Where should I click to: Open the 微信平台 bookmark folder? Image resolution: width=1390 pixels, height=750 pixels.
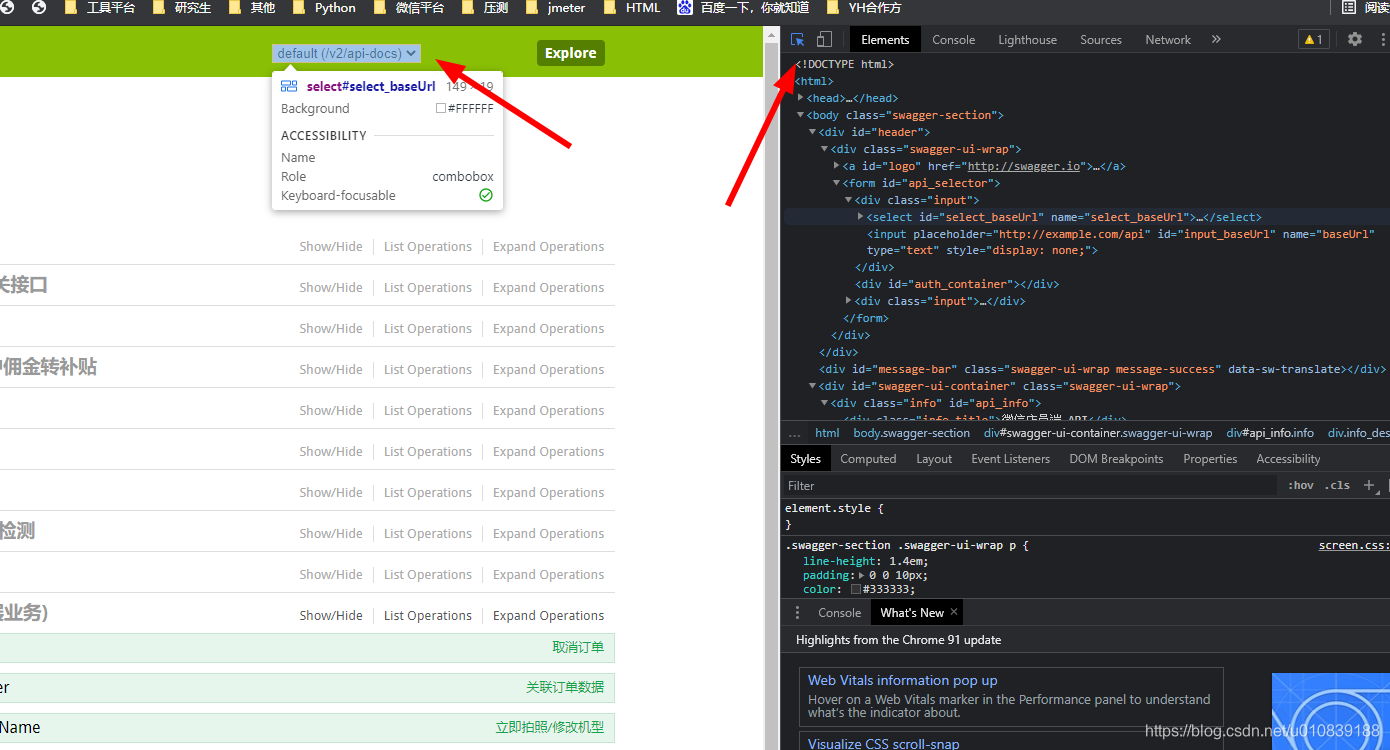coord(409,8)
